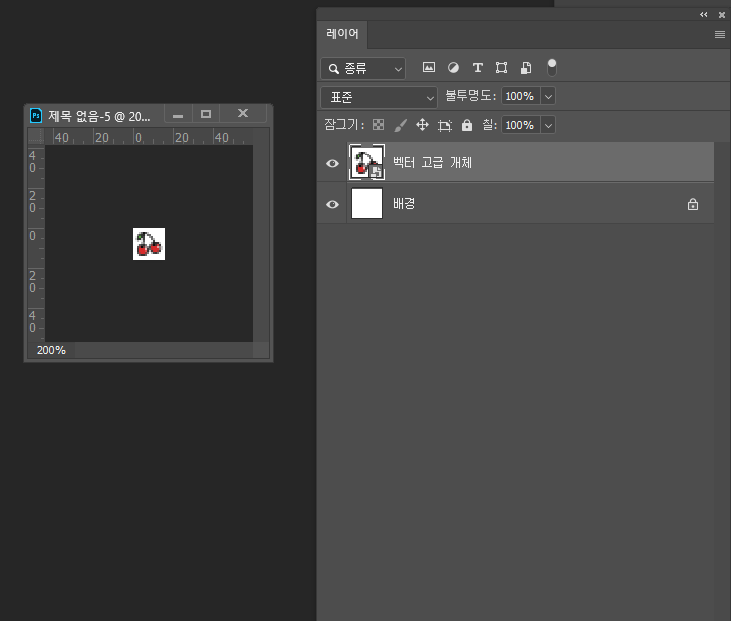Prevent auto-nesting artboard lock icon
This screenshot has height=621, width=731.
click(445, 125)
